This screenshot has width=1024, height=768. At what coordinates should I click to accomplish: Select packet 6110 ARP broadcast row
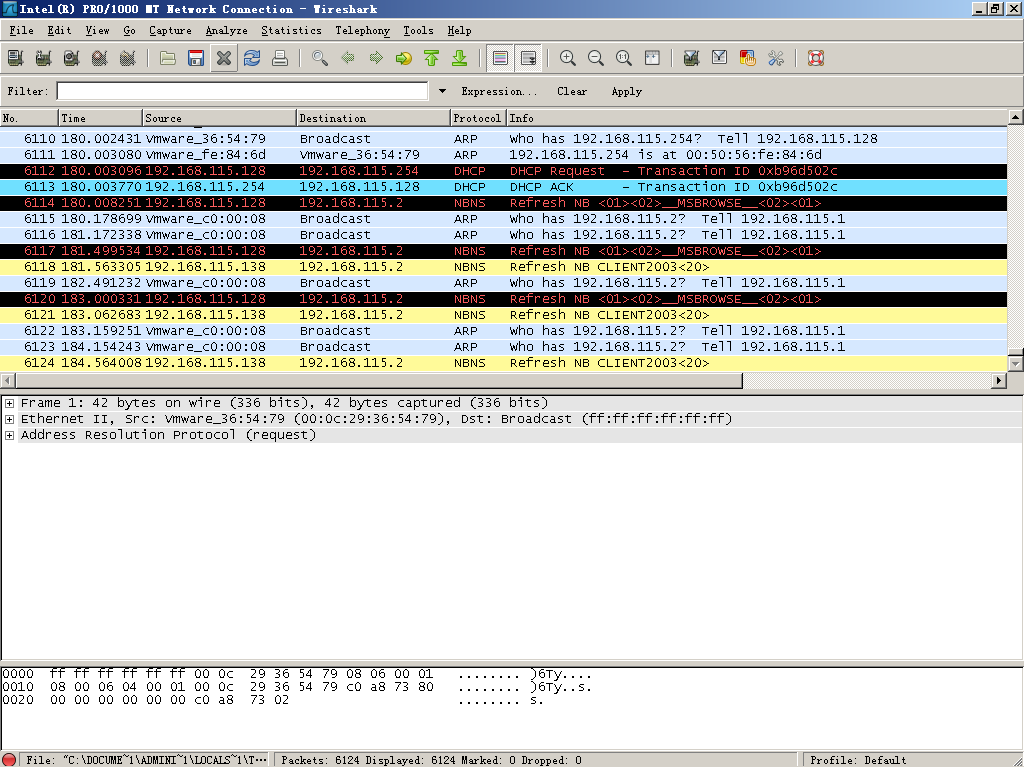[x=504, y=139]
